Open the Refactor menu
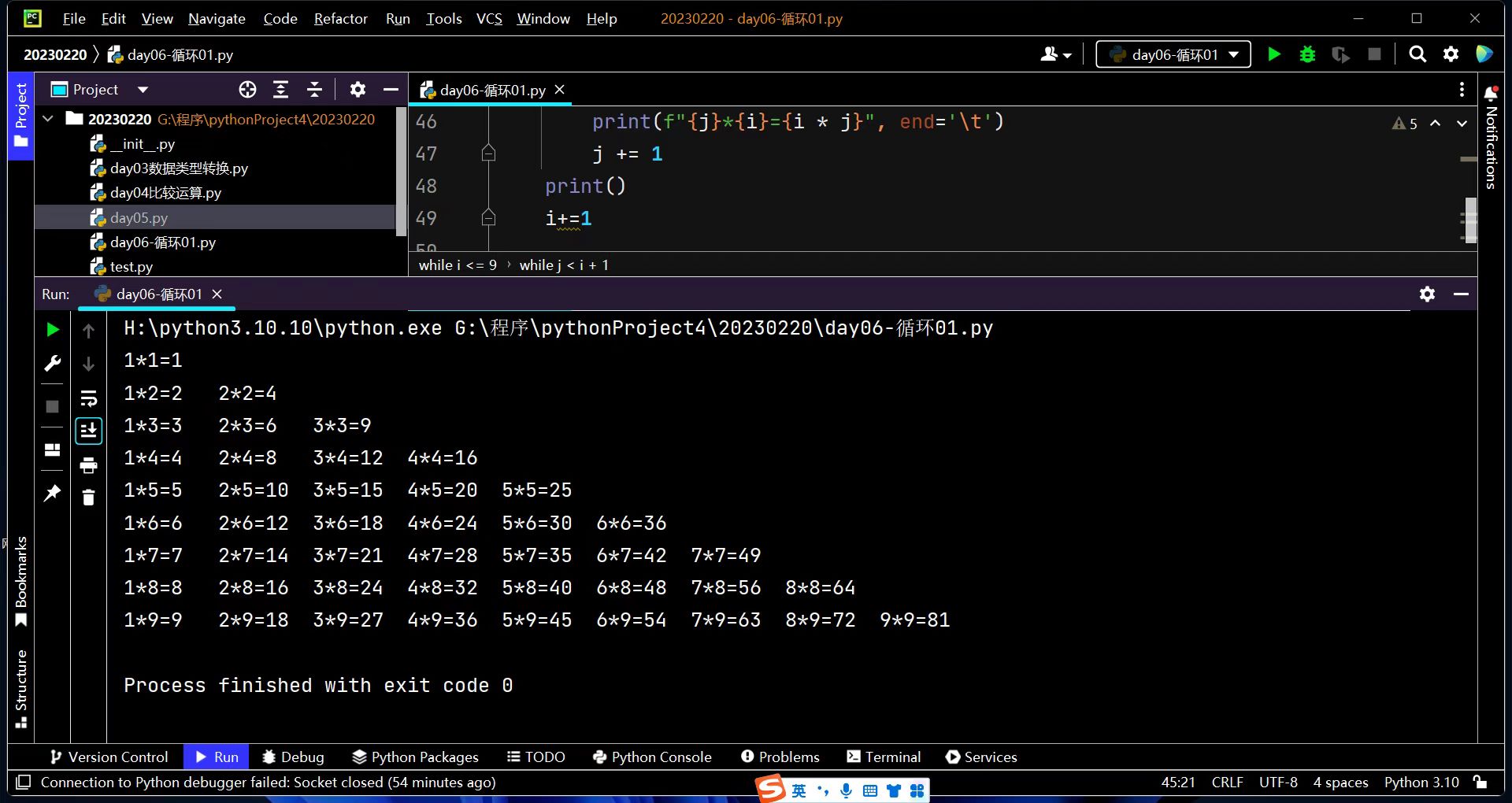 (x=340, y=18)
